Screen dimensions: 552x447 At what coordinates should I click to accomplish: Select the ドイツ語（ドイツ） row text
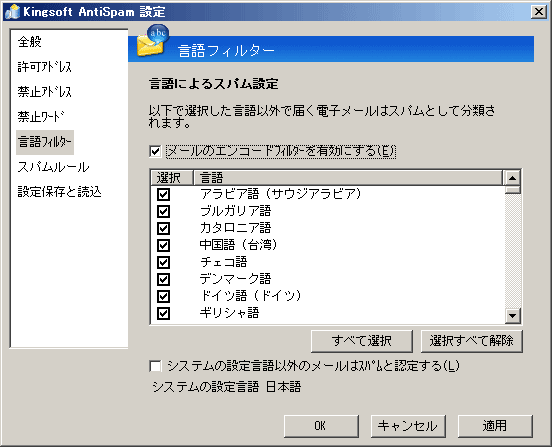(251, 296)
